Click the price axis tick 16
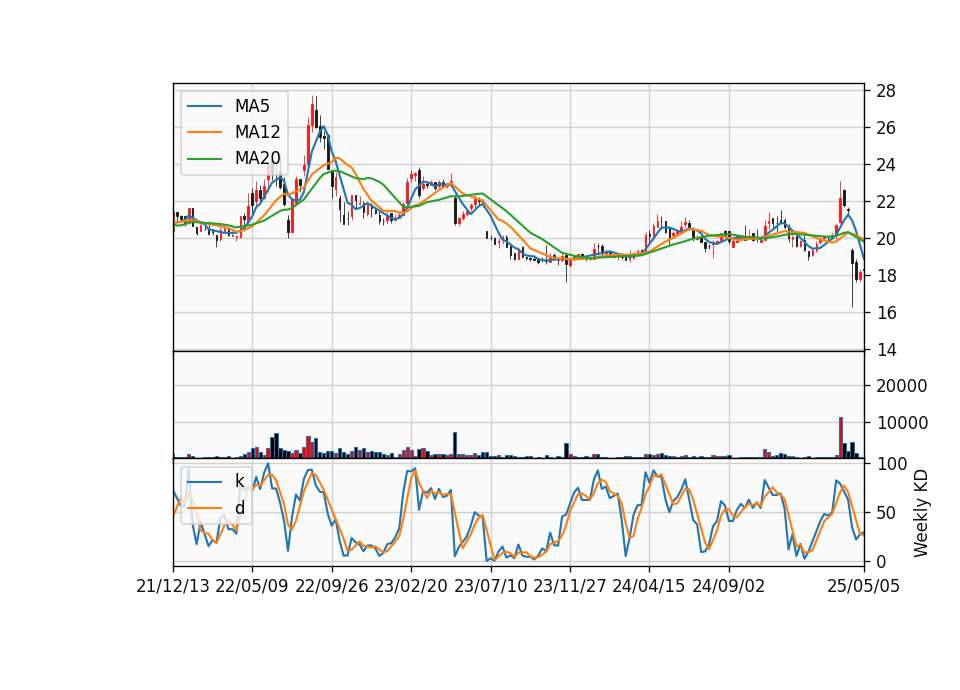960x690 pixels. [x=886, y=313]
